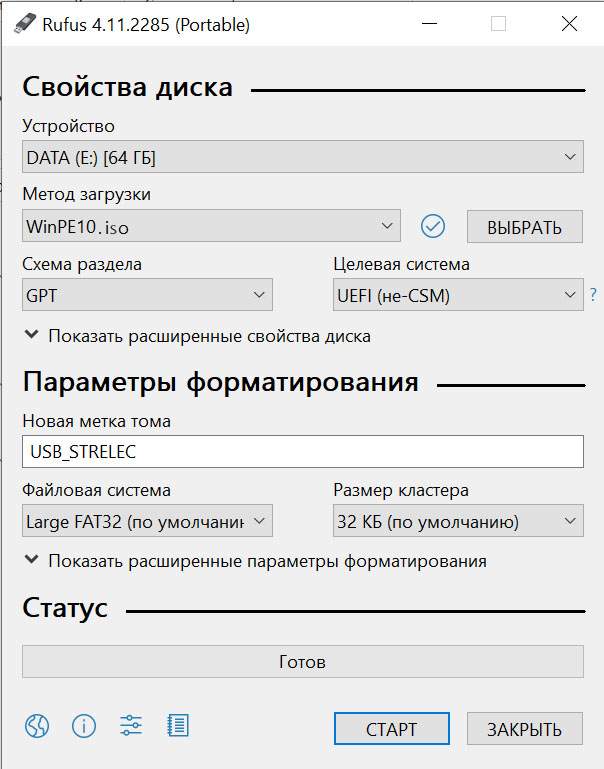Open the Файловая система Large FAT32 dropdown
The height and width of the screenshot is (769, 604).
tap(147, 521)
